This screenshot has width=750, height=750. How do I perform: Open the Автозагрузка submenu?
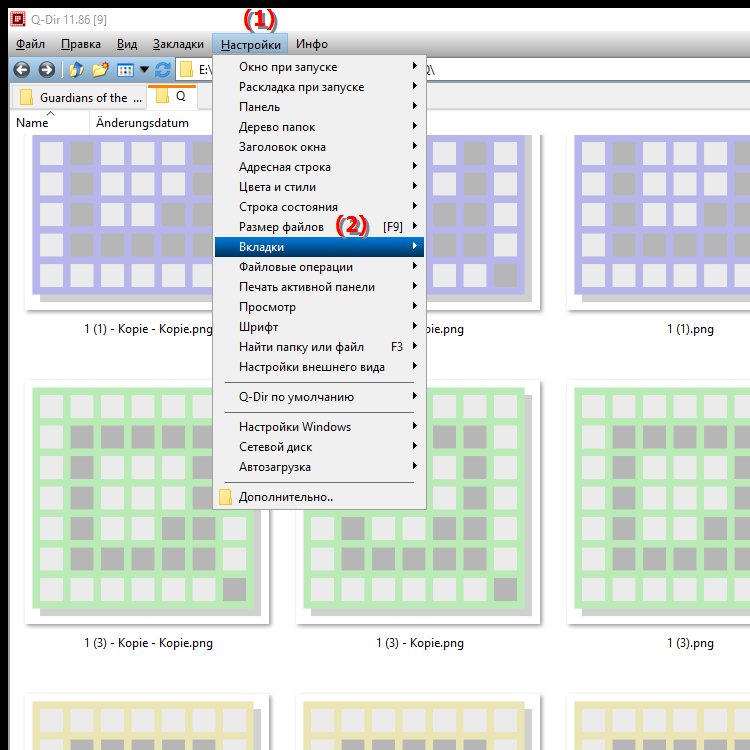tap(319, 467)
